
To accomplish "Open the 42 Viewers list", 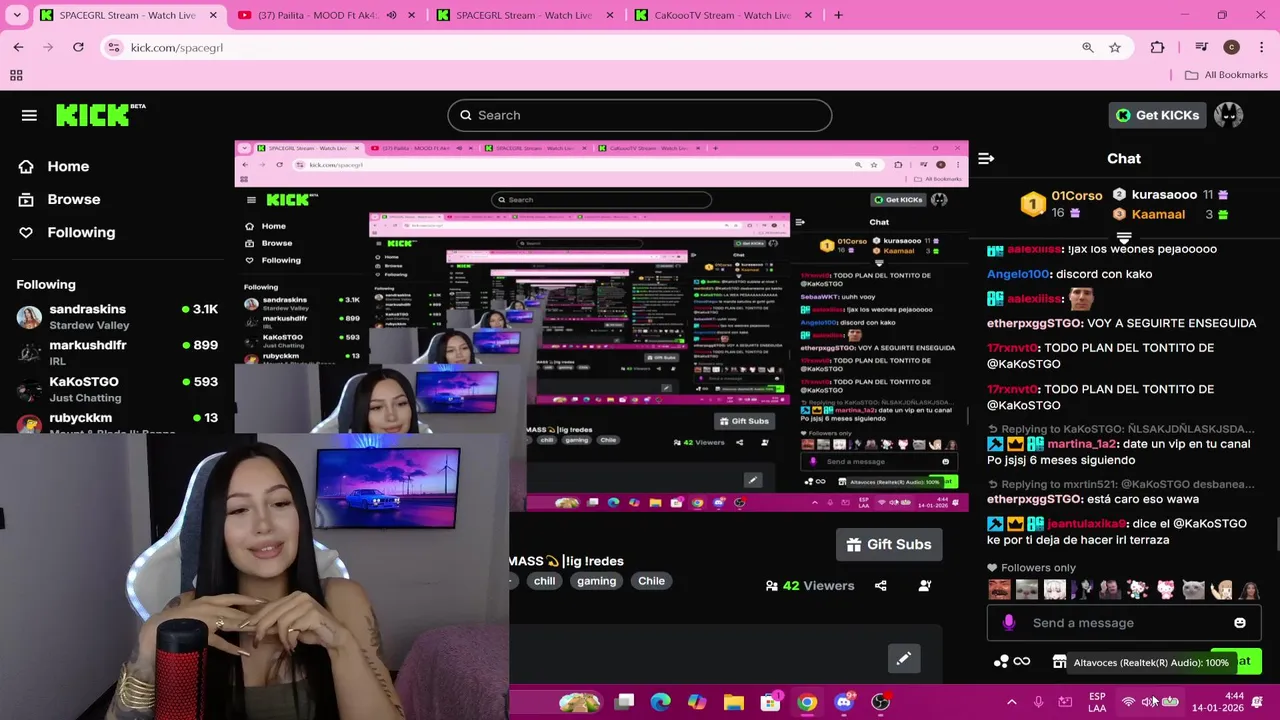I will pyautogui.click(x=810, y=585).
